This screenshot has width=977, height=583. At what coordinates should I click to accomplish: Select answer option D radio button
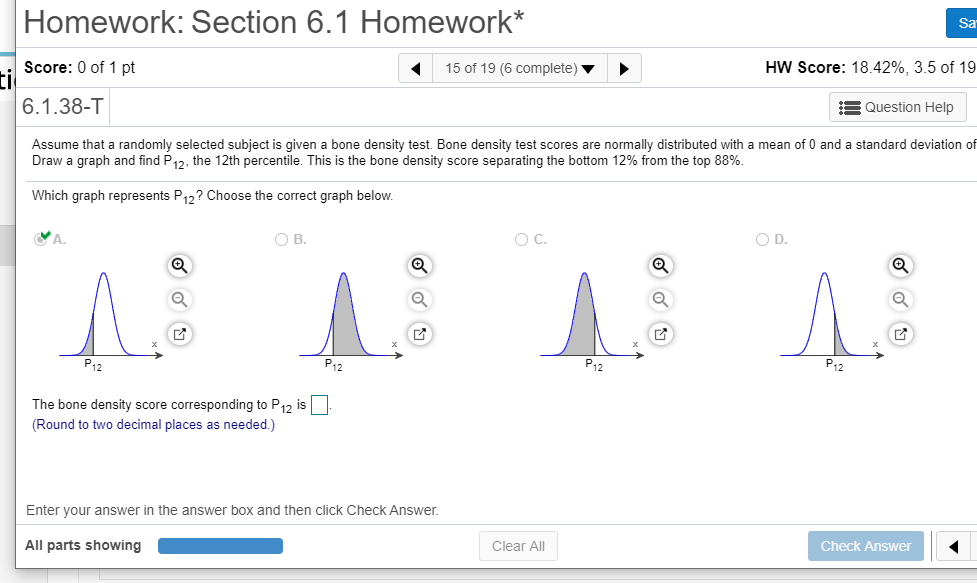point(762,240)
